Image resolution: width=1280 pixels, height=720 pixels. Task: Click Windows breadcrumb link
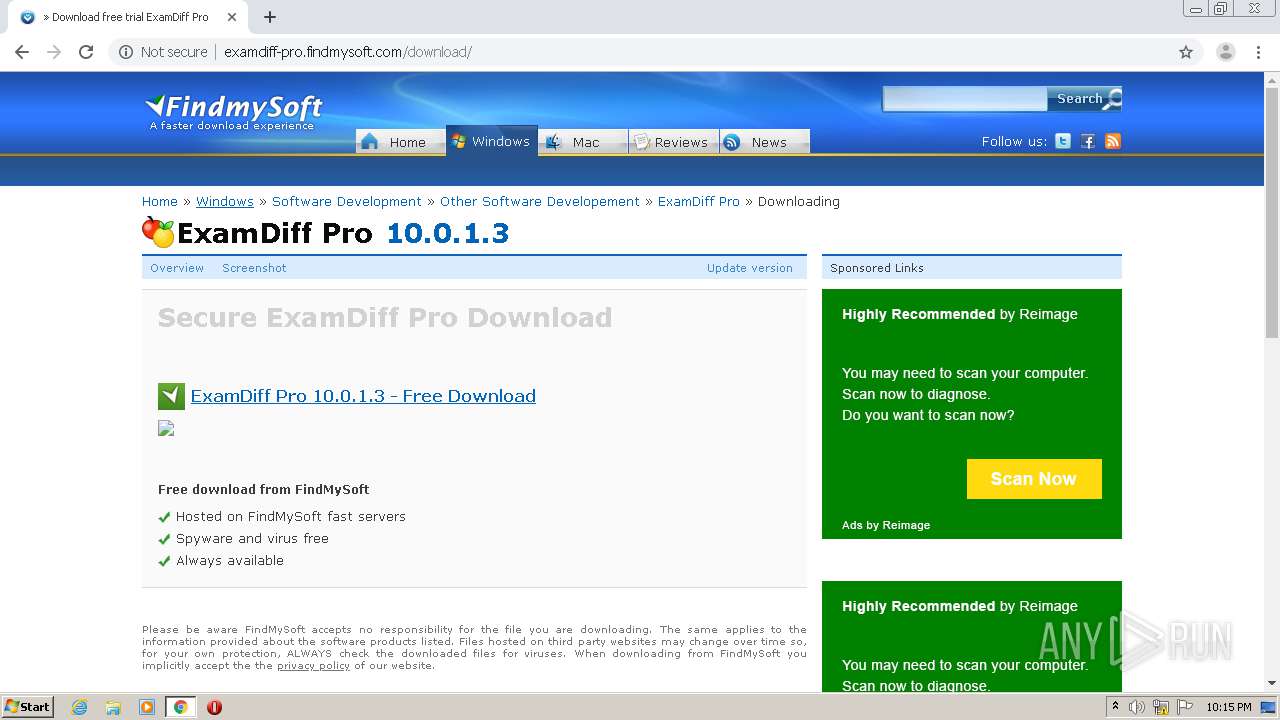click(225, 201)
